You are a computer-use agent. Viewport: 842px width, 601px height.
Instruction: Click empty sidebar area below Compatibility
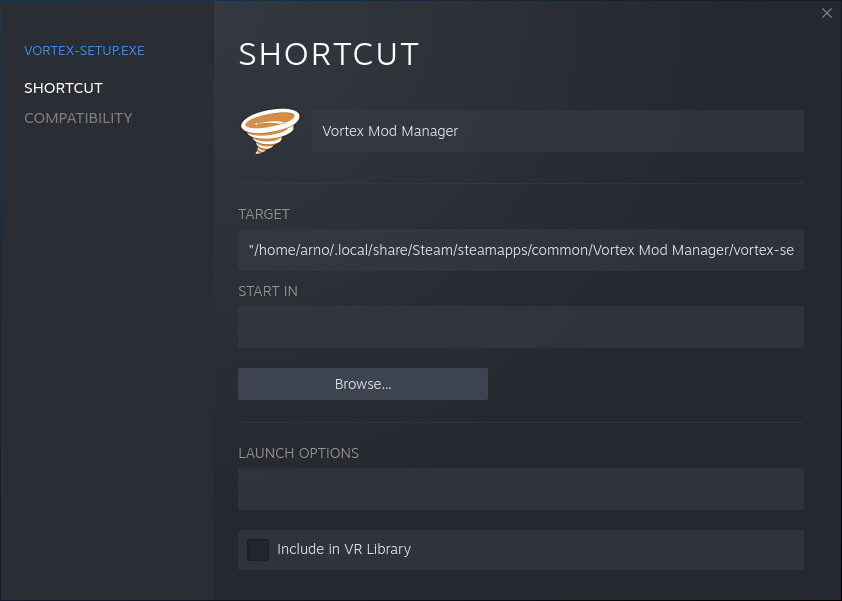point(107,350)
